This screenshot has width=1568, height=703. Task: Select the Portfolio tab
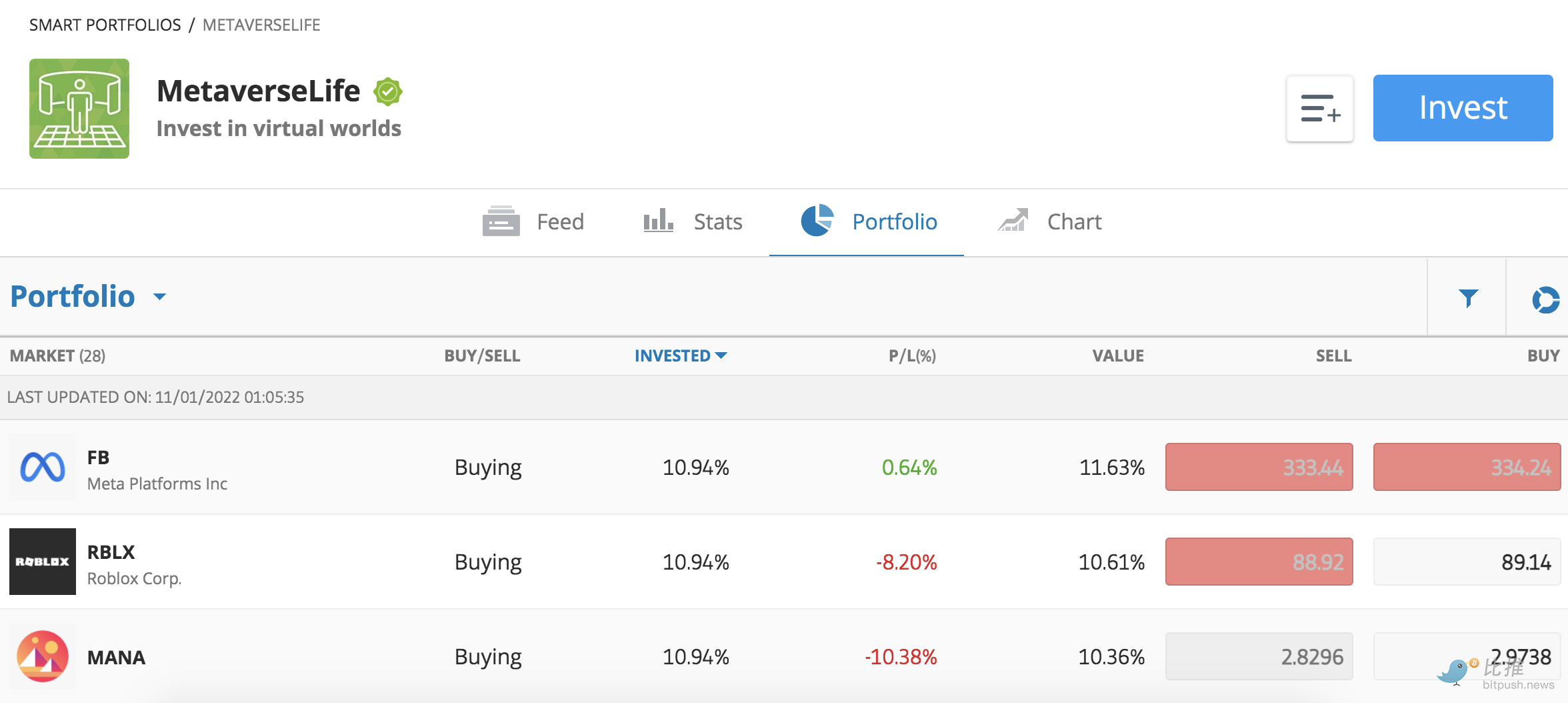868,222
